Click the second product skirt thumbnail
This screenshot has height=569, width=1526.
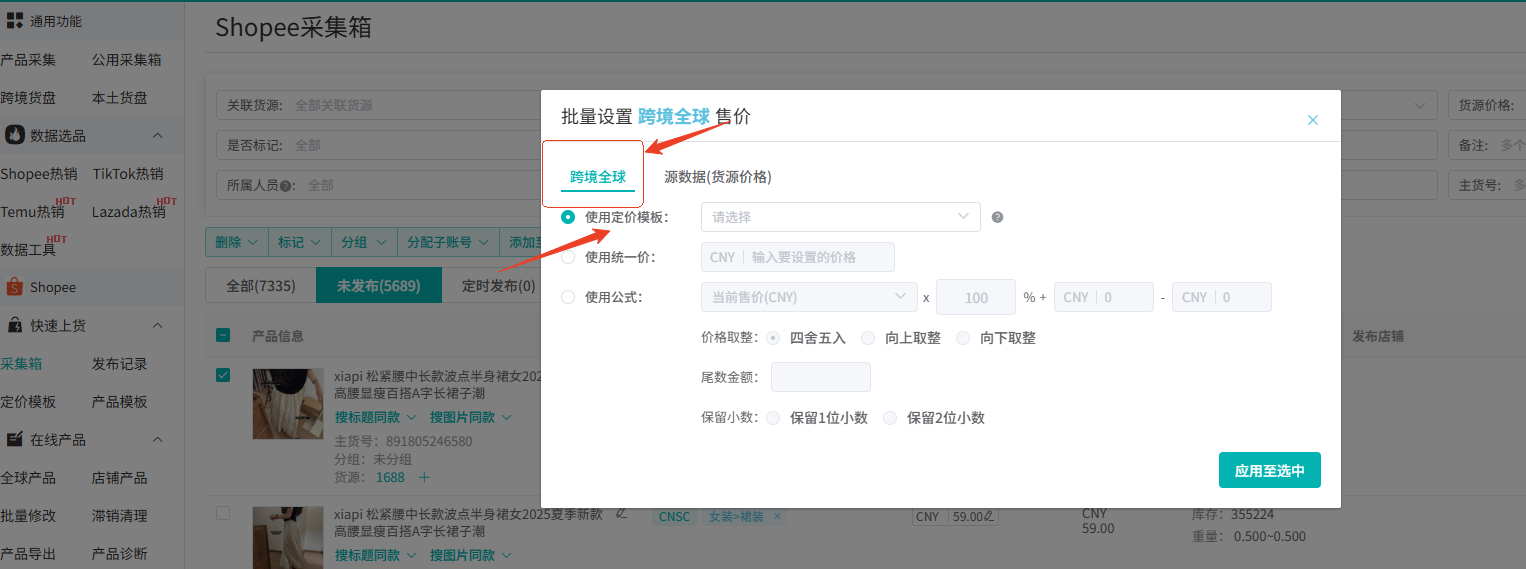click(288, 538)
